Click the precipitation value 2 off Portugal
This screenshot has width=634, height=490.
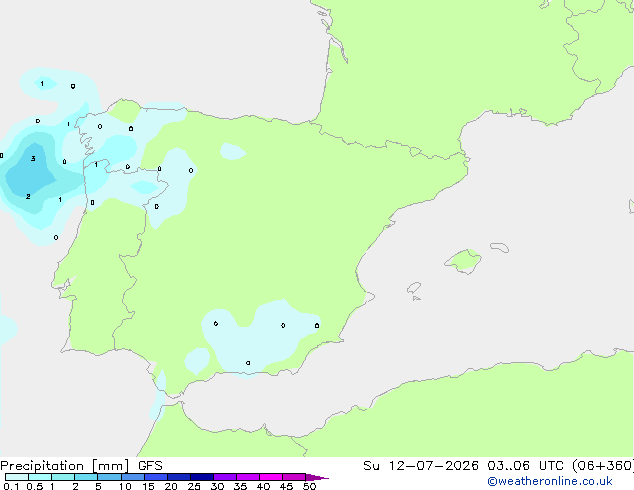(28, 196)
